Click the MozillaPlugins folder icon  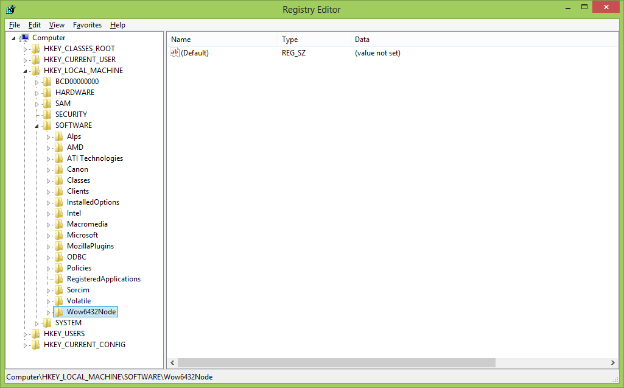[59, 246]
